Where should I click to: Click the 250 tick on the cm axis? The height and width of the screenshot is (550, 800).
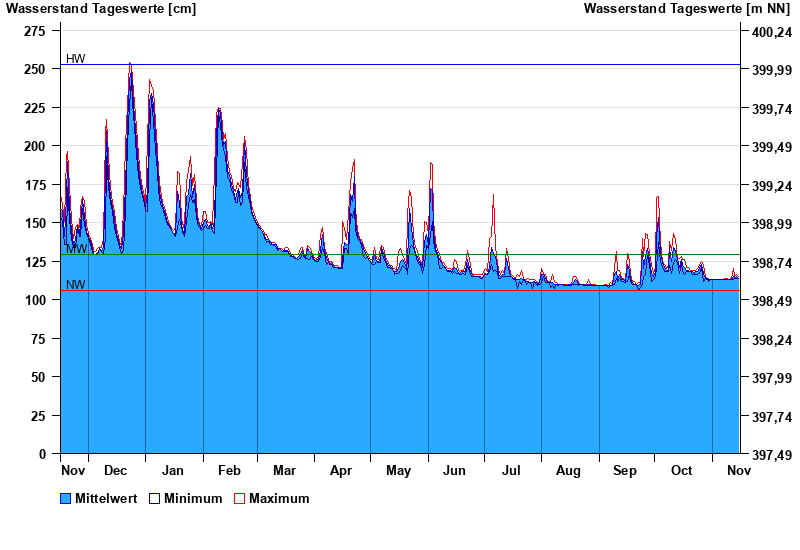pos(34,69)
